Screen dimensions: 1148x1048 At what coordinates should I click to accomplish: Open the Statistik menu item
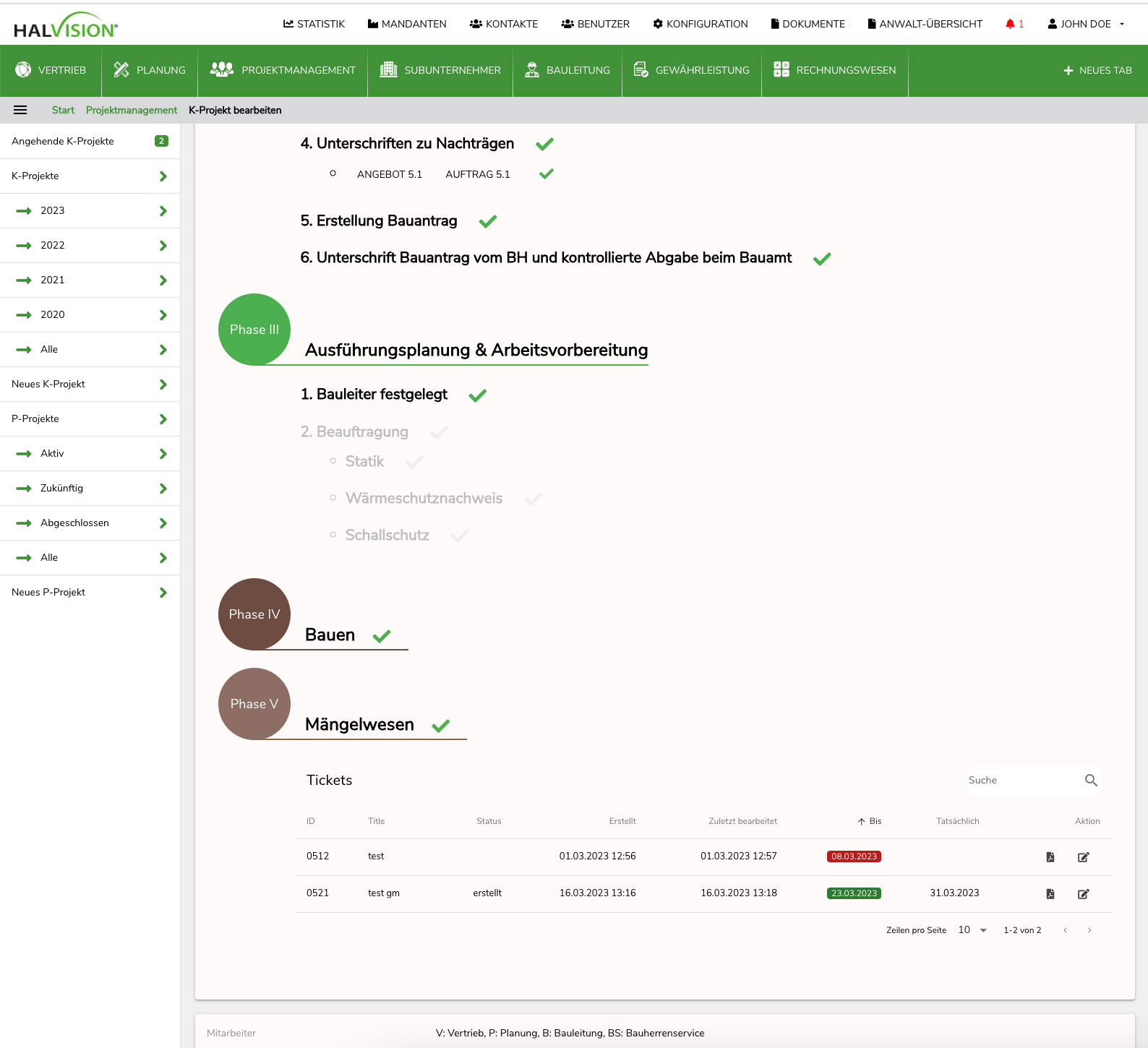(x=314, y=24)
